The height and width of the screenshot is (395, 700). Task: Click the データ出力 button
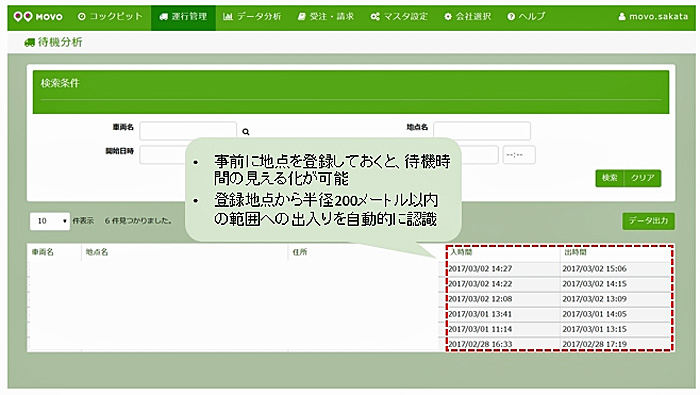coord(648,221)
